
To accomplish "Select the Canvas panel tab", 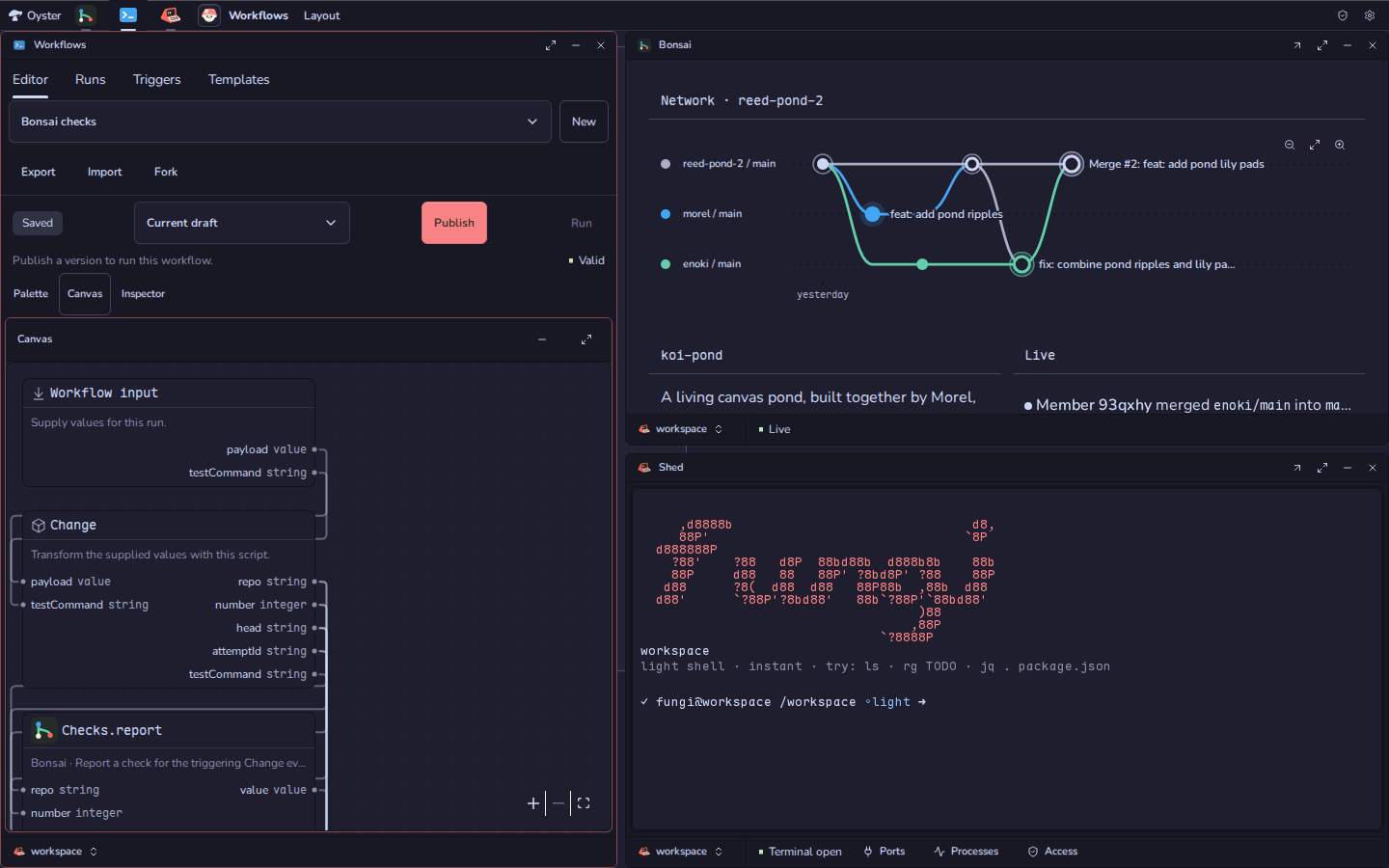I will pos(85,294).
